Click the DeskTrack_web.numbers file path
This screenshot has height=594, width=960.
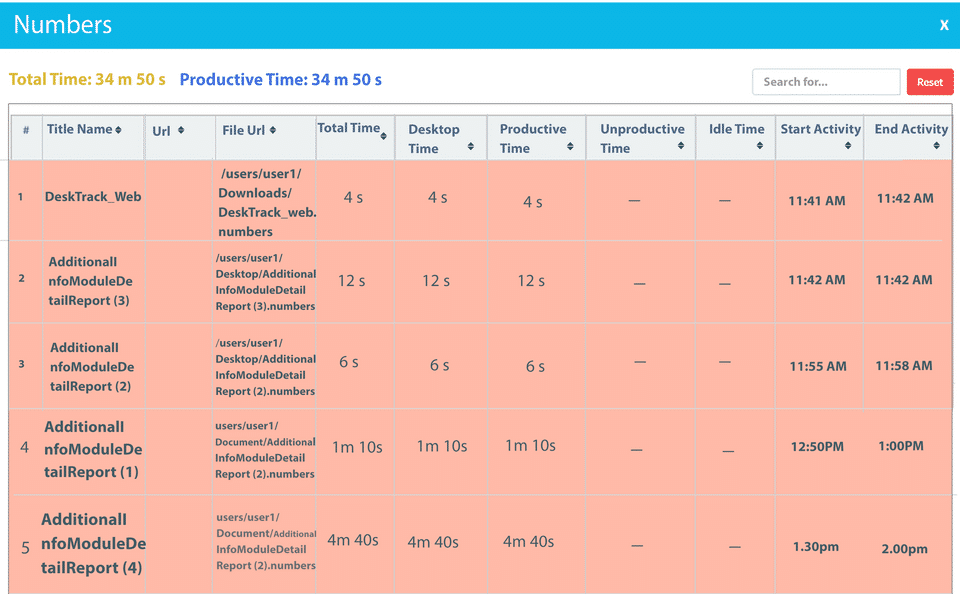coord(267,203)
